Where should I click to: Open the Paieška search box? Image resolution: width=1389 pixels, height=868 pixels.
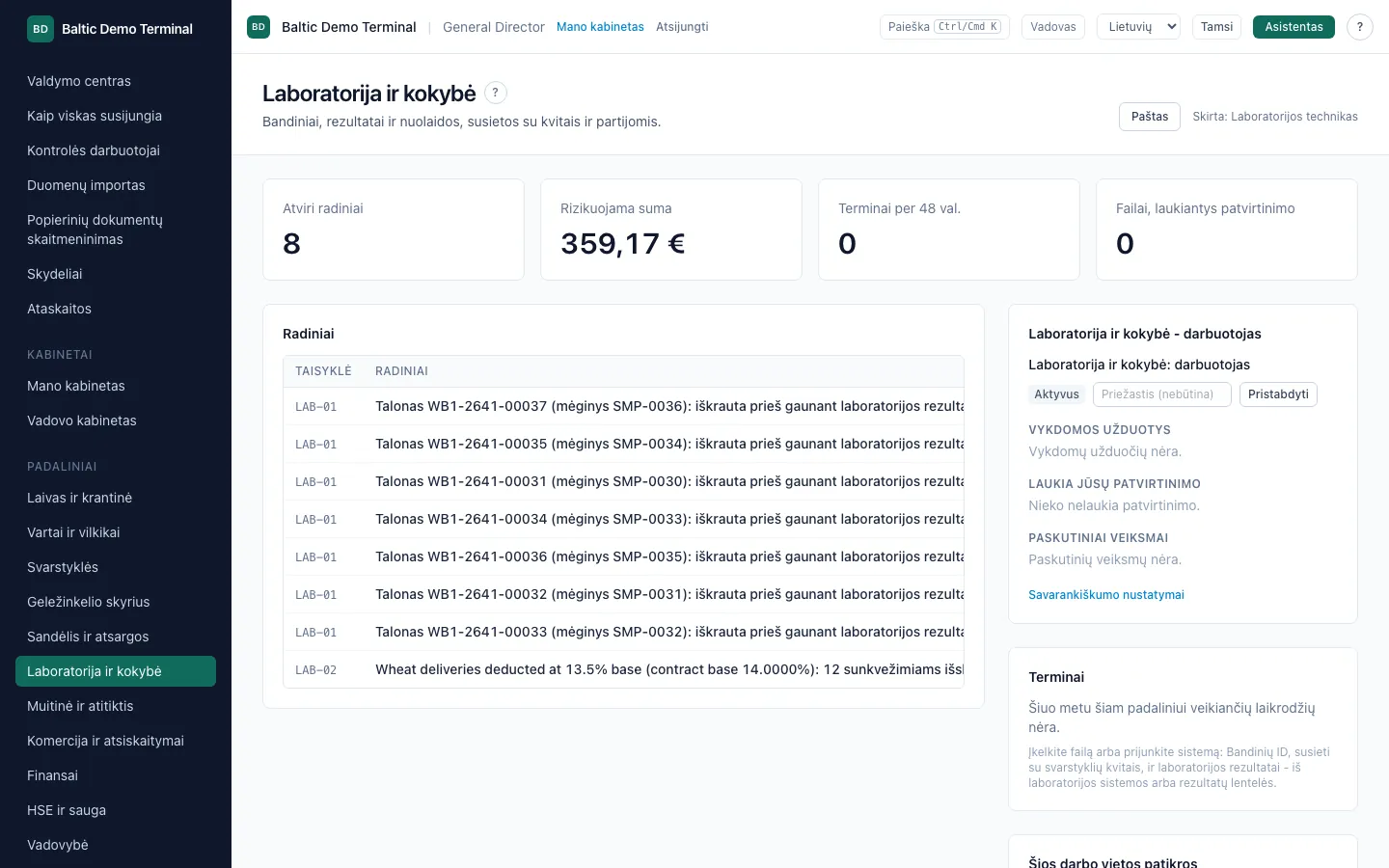[944, 27]
